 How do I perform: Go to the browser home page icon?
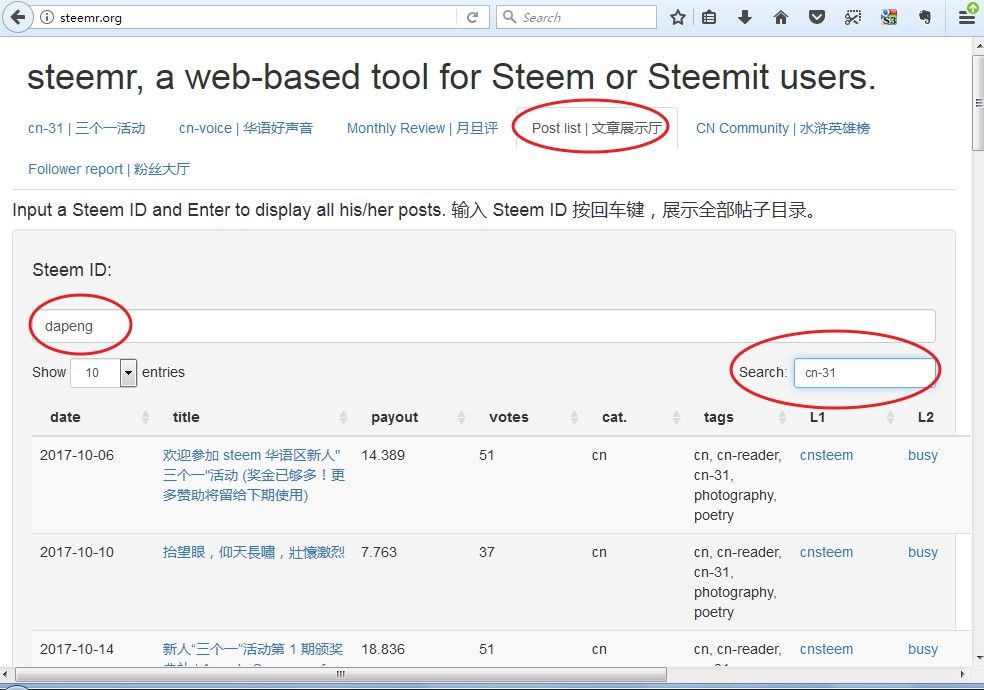click(781, 17)
